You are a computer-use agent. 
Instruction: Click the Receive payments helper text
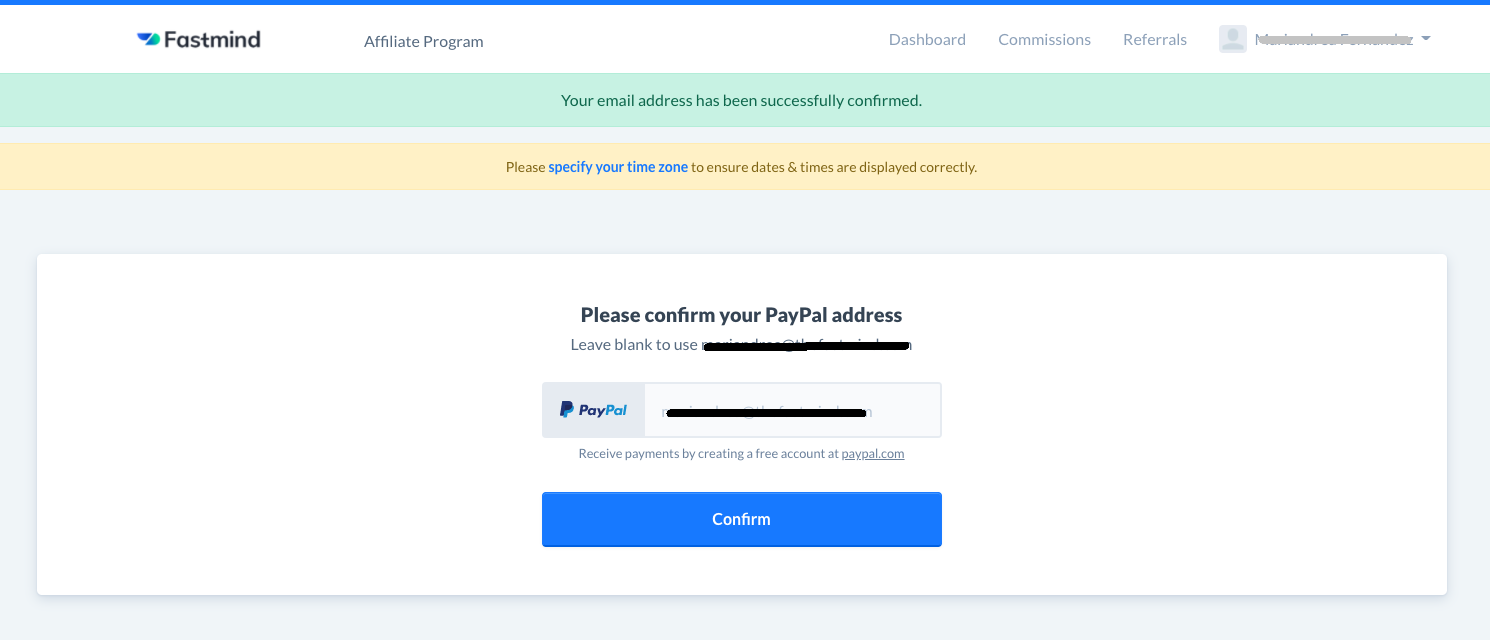click(708, 454)
